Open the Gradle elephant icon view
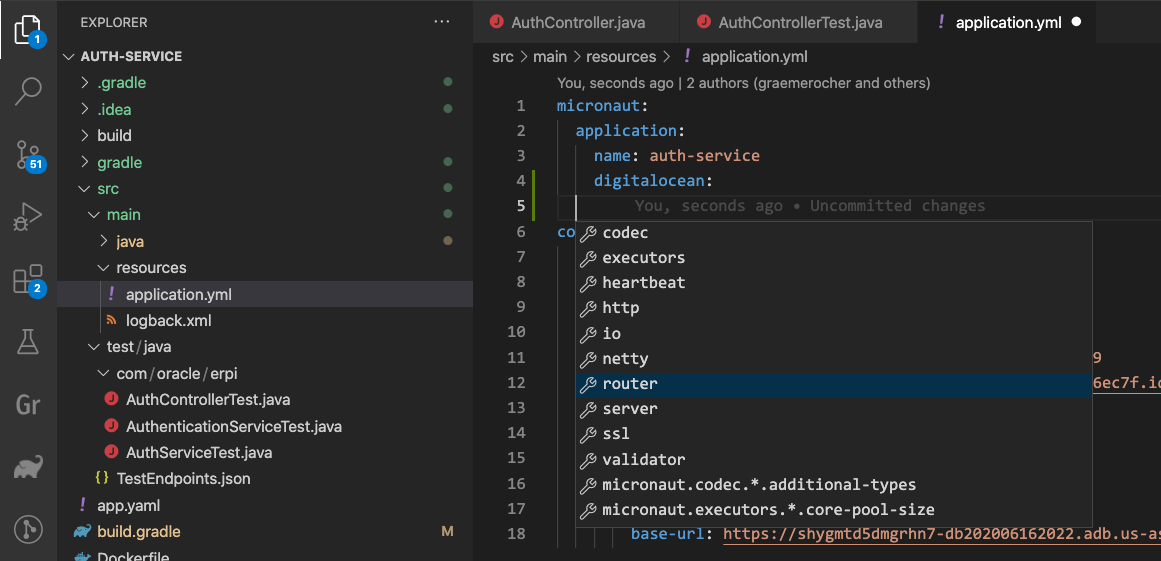This screenshot has height=561, width=1161. pyautogui.click(x=28, y=467)
